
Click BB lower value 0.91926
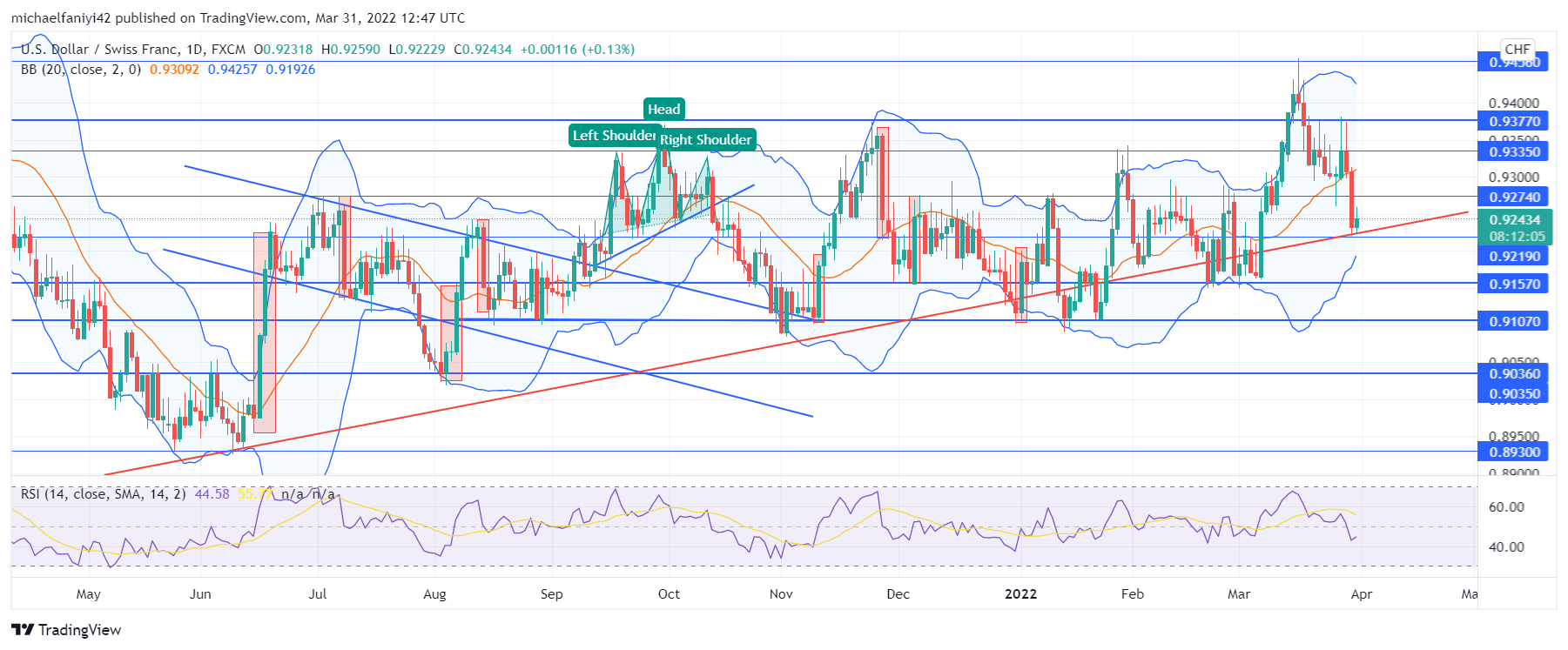pyautogui.click(x=291, y=70)
